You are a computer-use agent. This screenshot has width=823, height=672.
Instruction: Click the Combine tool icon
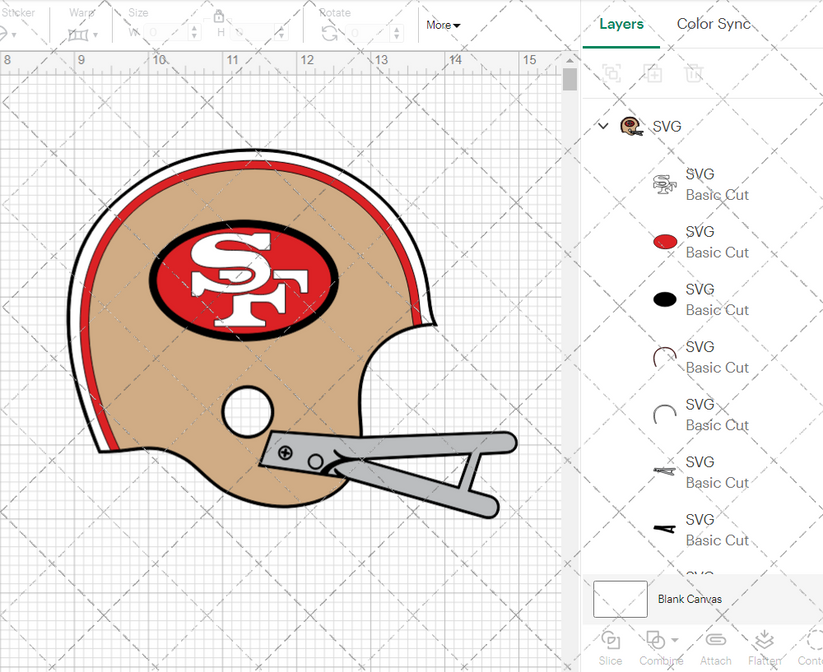[x=655, y=640]
